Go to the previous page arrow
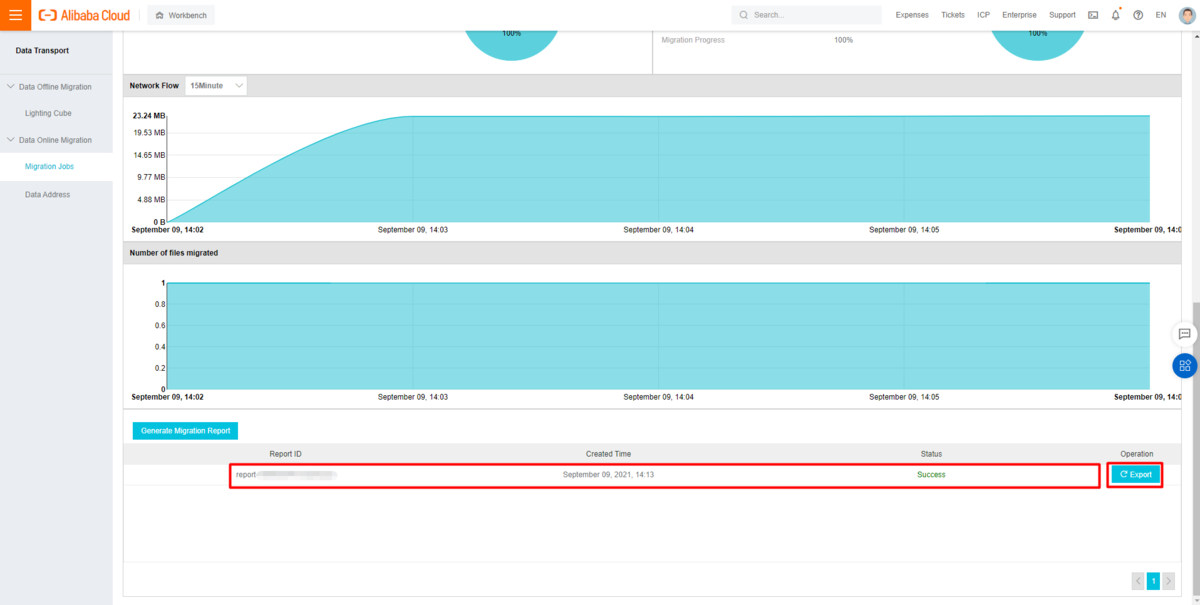Image resolution: width=1200 pixels, height=605 pixels. pos(1138,581)
